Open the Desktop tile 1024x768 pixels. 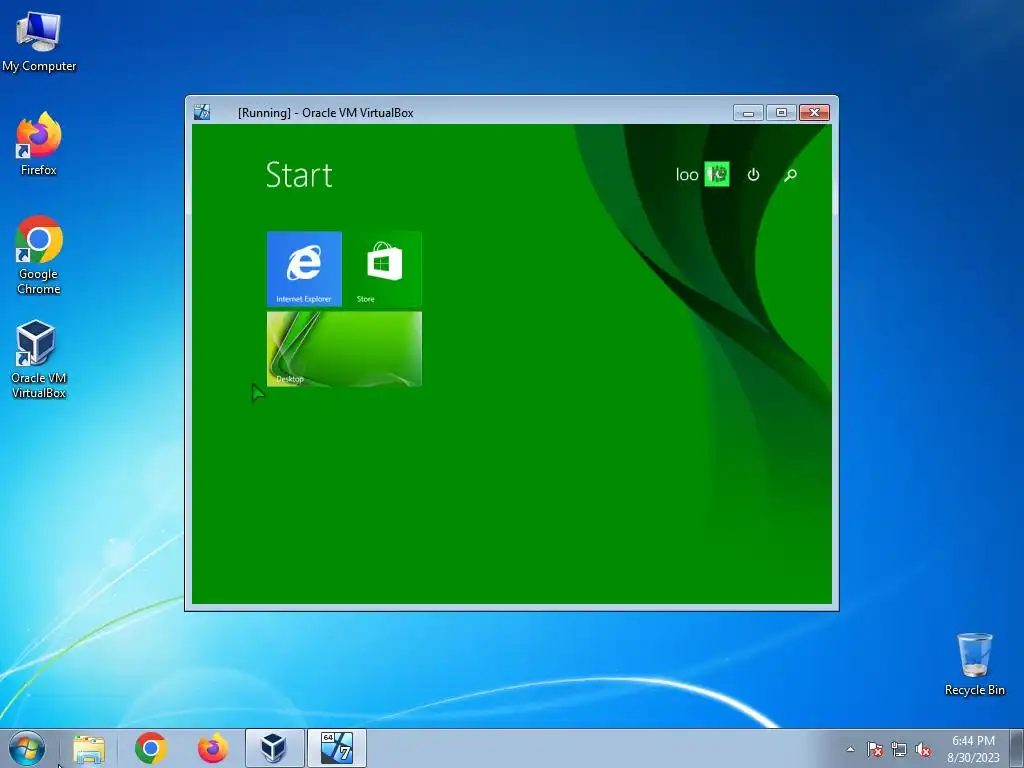click(x=344, y=349)
